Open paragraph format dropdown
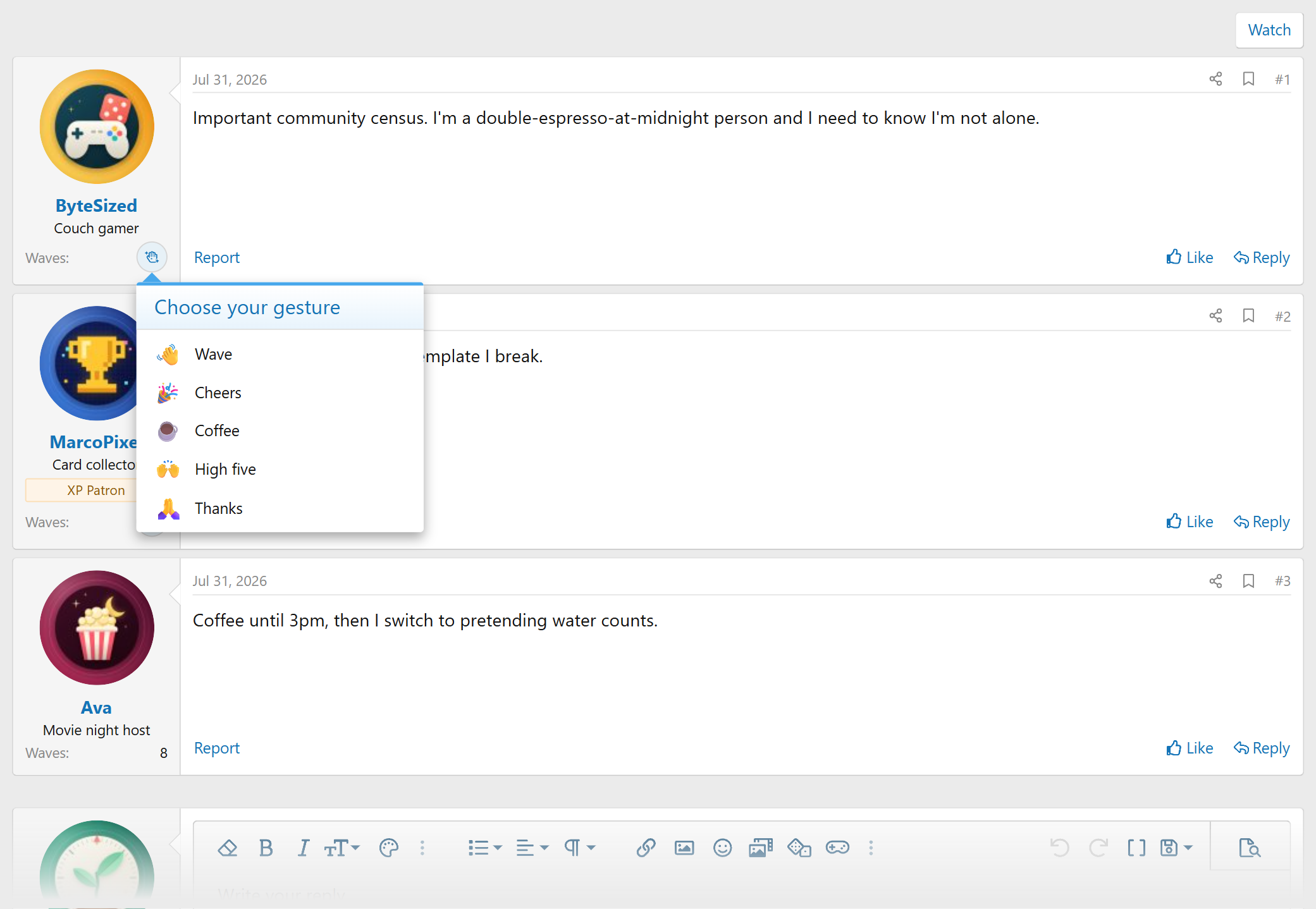Screen dimensions: 1316x909 [579, 848]
